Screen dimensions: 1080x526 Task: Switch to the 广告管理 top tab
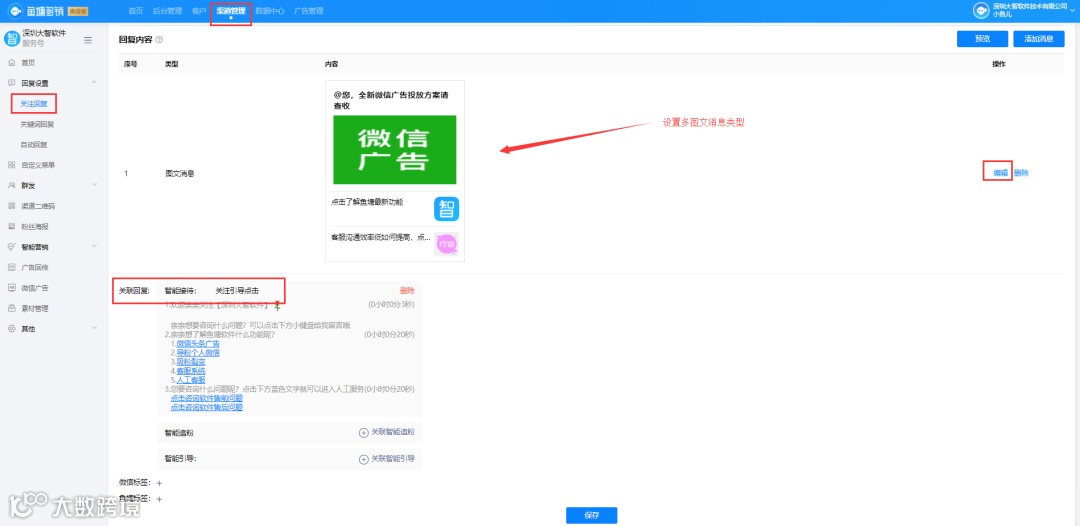click(x=308, y=11)
